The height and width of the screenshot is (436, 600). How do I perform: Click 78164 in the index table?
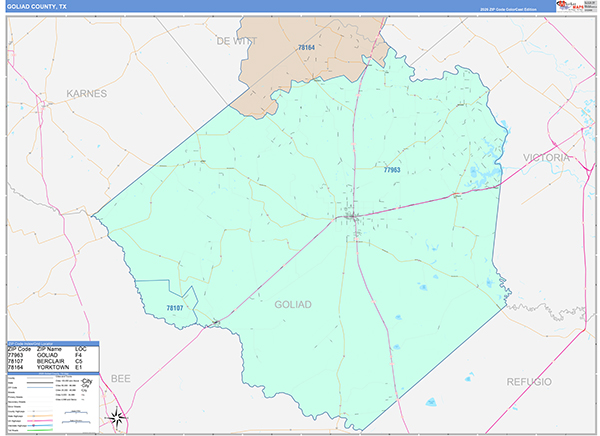pos(15,367)
